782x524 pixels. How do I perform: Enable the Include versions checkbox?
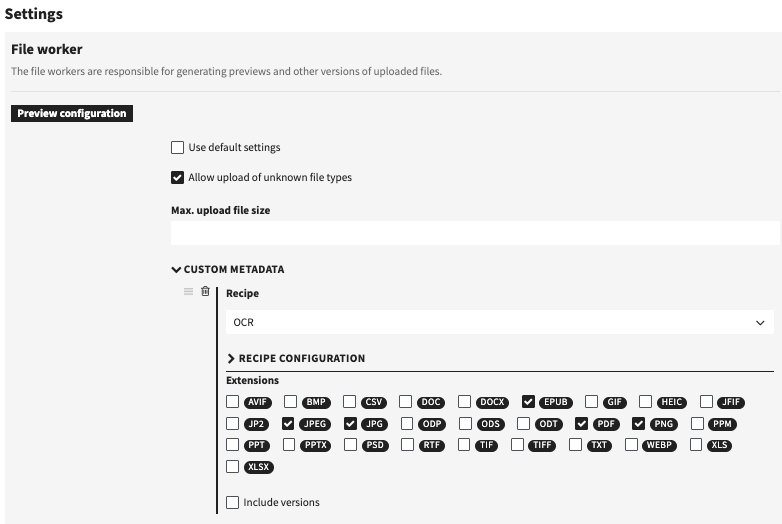click(233, 502)
